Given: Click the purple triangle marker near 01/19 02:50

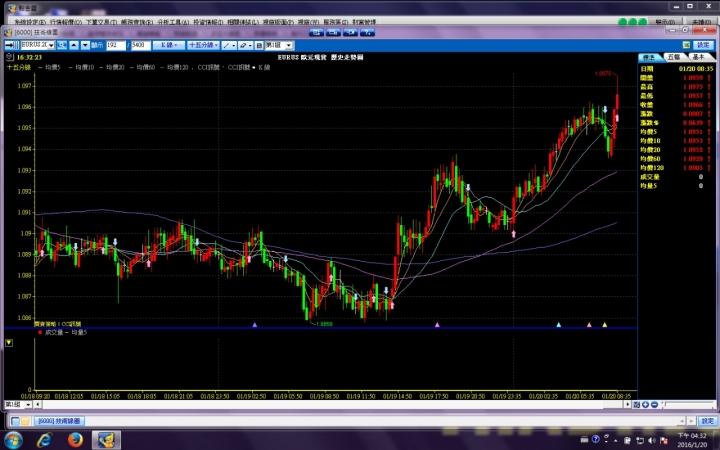Looking at the screenshot, I should 255,325.
